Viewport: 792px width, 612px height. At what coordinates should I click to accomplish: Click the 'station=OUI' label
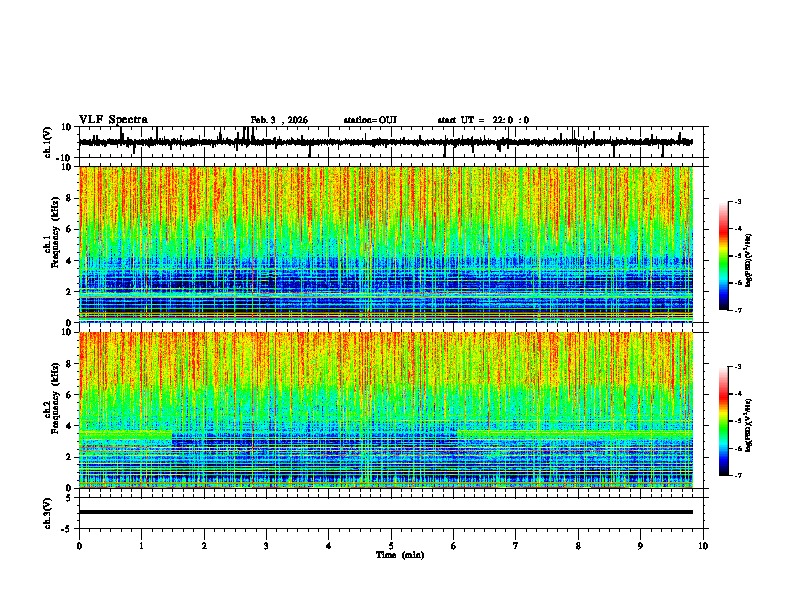point(370,120)
